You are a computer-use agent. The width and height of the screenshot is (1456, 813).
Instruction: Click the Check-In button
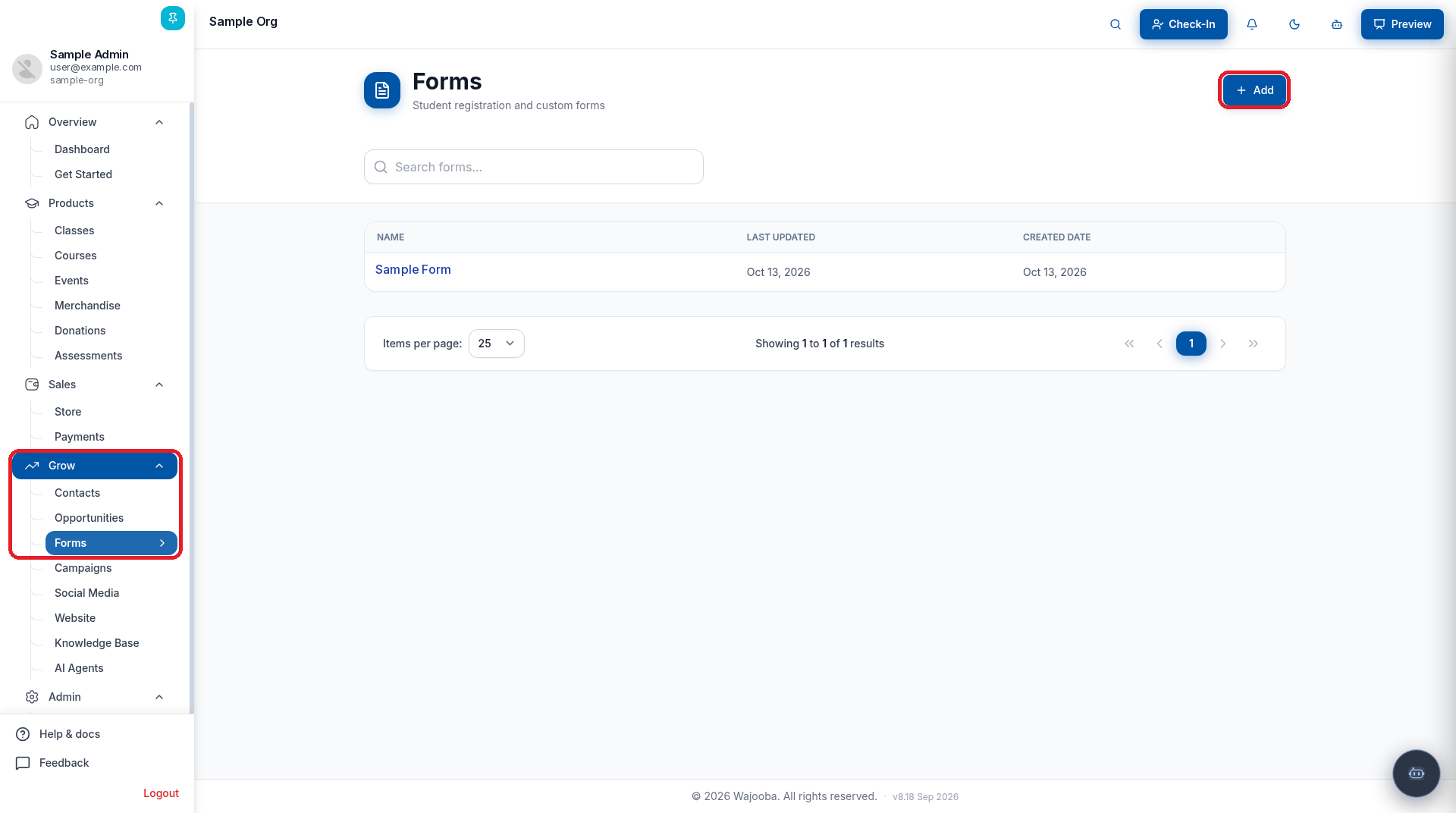1183,24
